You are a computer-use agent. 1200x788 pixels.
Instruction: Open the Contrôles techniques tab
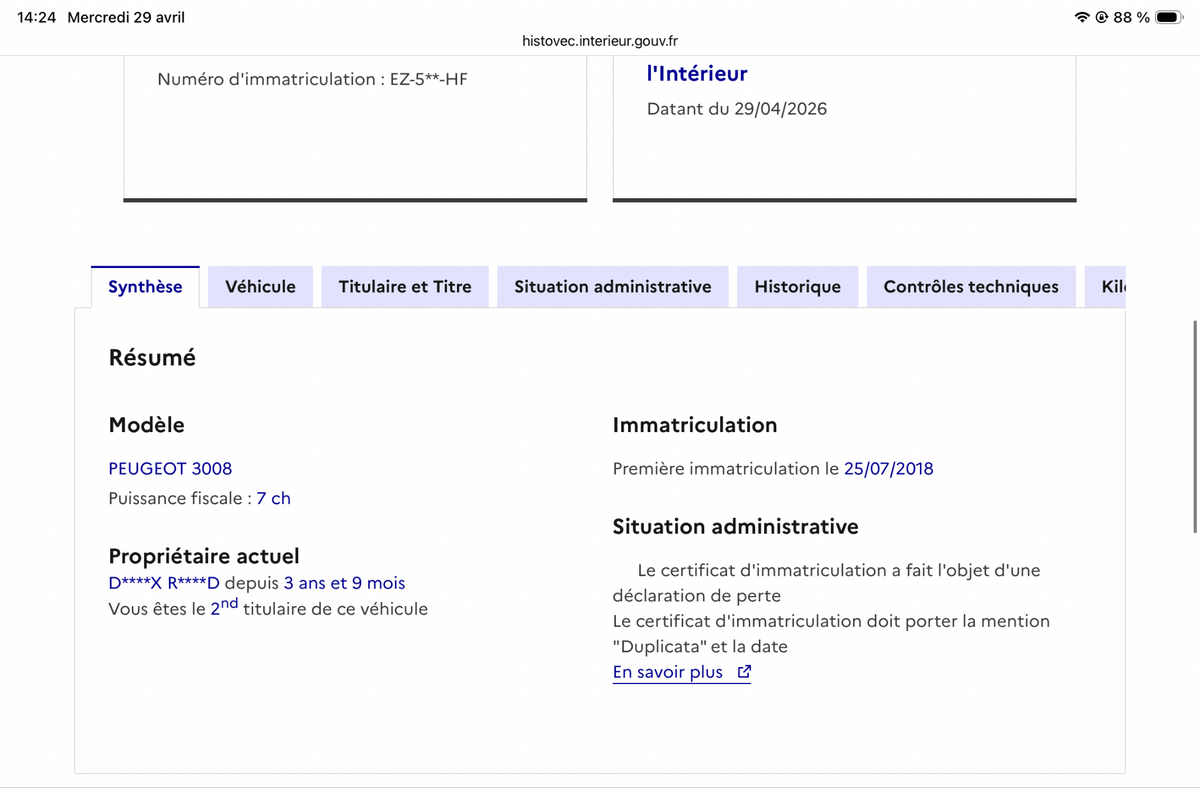[971, 287]
